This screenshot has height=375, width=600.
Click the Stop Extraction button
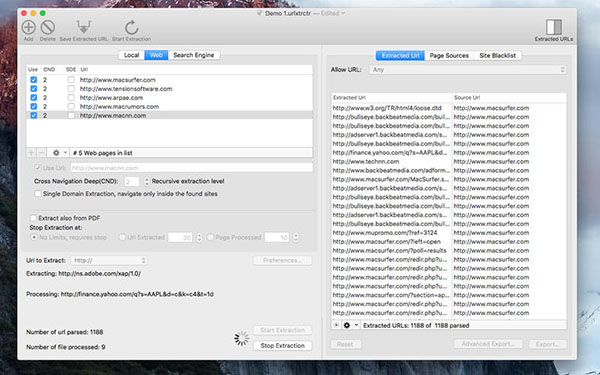point(282,346)
